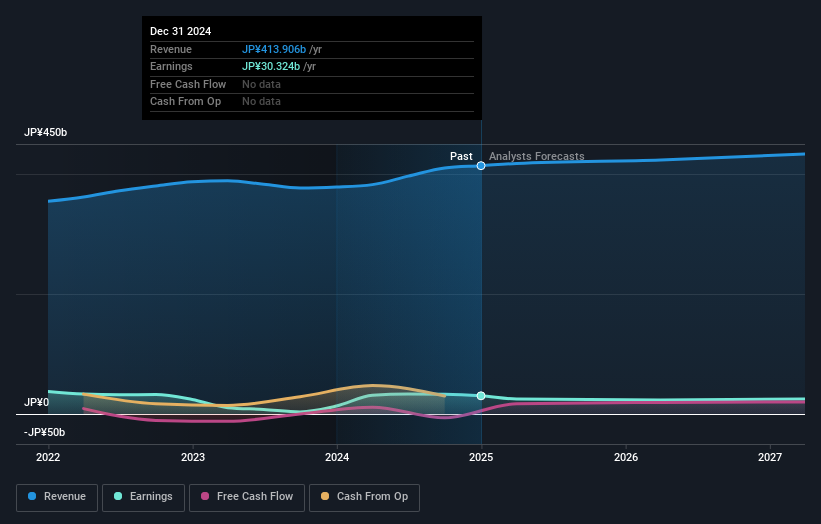Viewport: 821px width, 524px height.
Task: Click the Earnings label in the tooltip
Action: point(171,66)
